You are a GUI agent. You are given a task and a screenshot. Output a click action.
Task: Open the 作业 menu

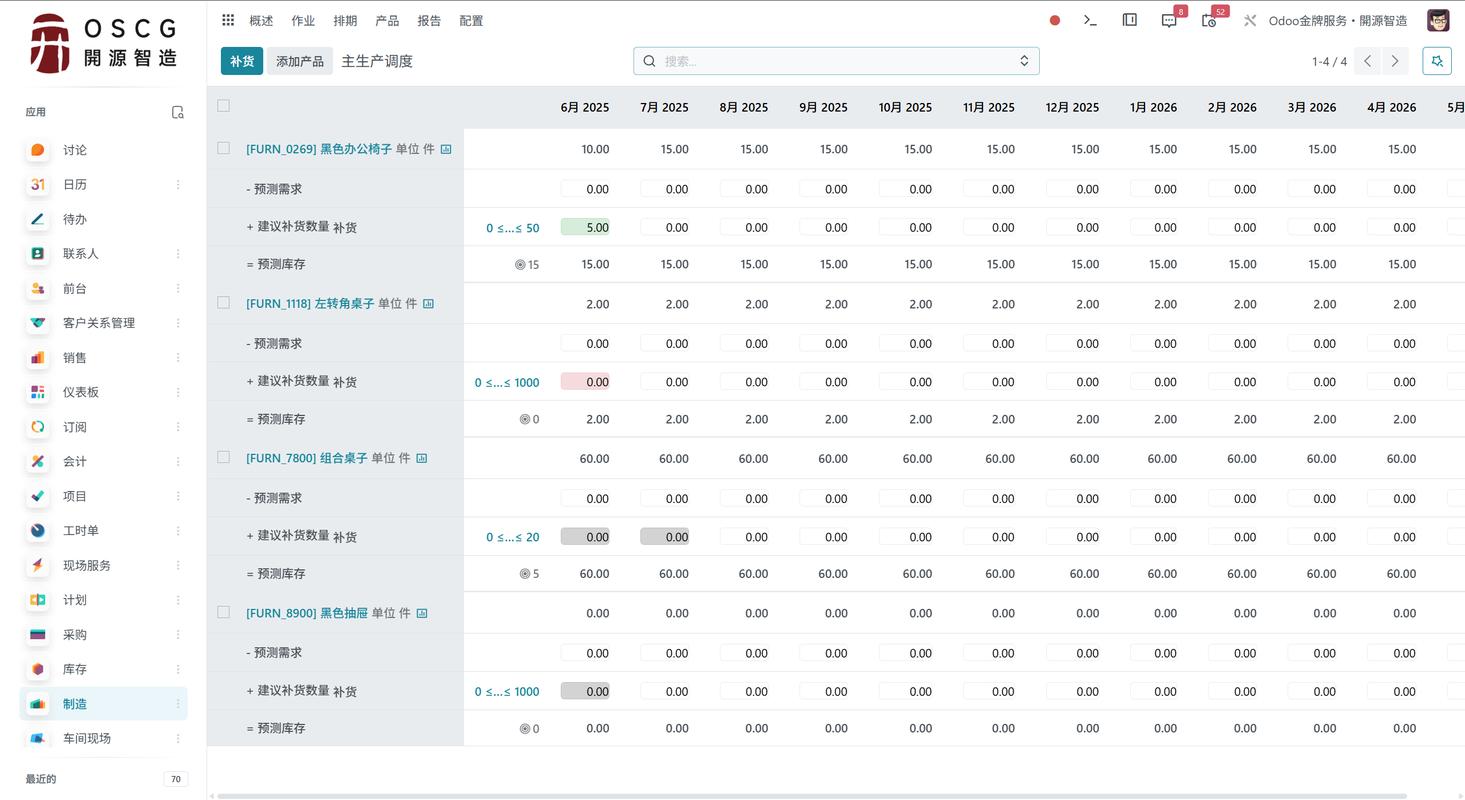[x=303, y=20]
